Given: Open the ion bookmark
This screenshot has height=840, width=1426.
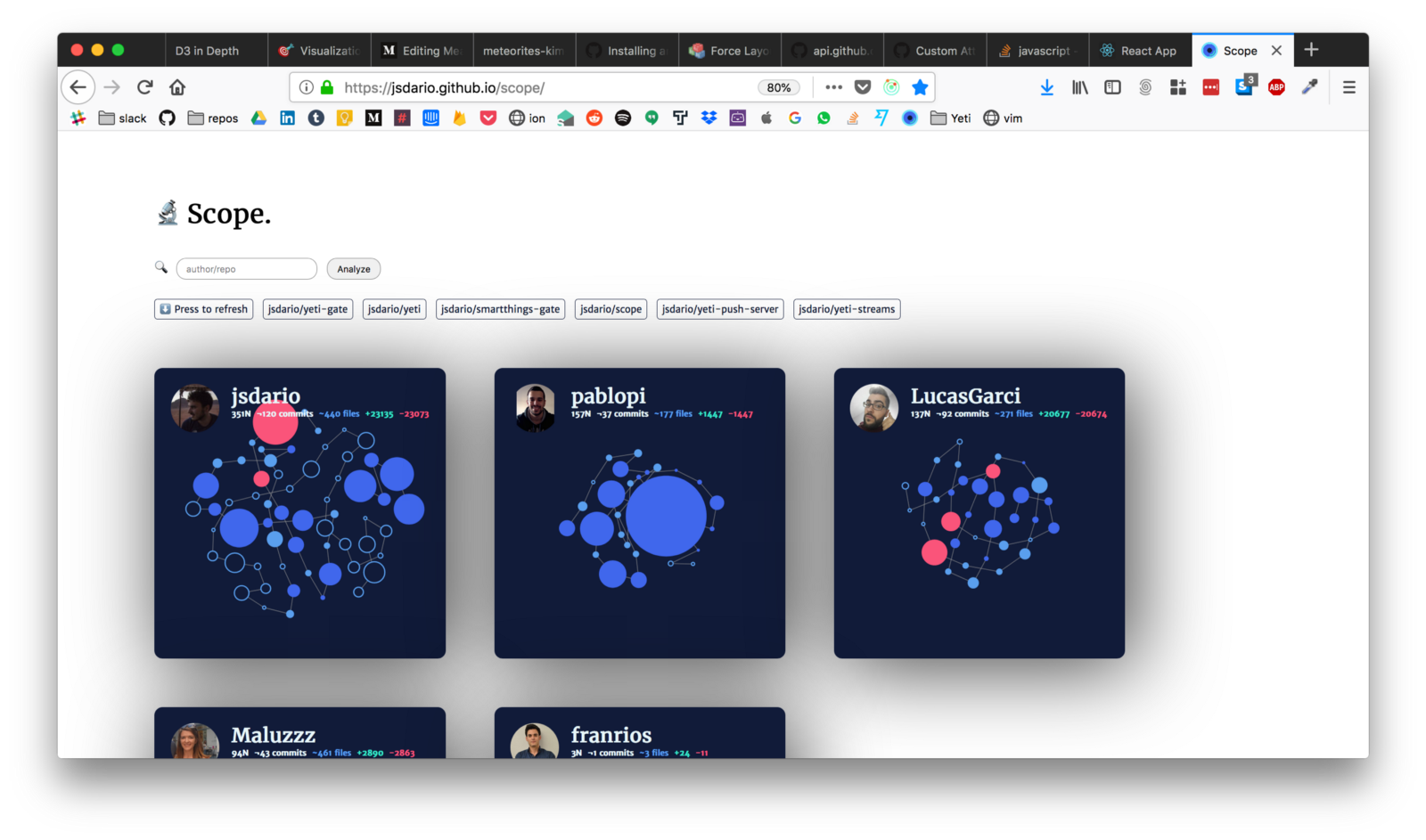Looking at the screenshot, I should click(527, 118).
